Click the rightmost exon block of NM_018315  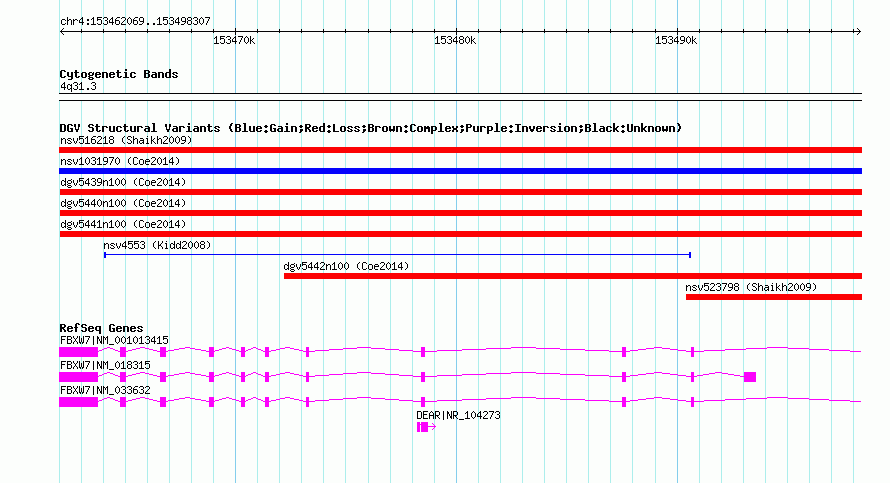(750, 377)
